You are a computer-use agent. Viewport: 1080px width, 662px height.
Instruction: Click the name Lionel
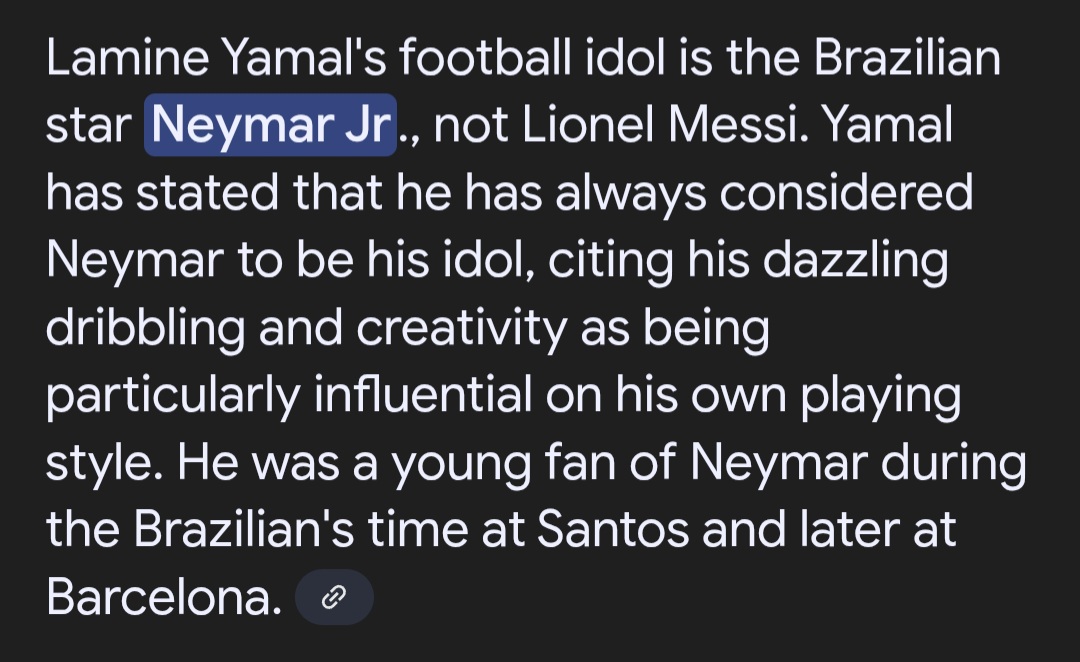588,125
